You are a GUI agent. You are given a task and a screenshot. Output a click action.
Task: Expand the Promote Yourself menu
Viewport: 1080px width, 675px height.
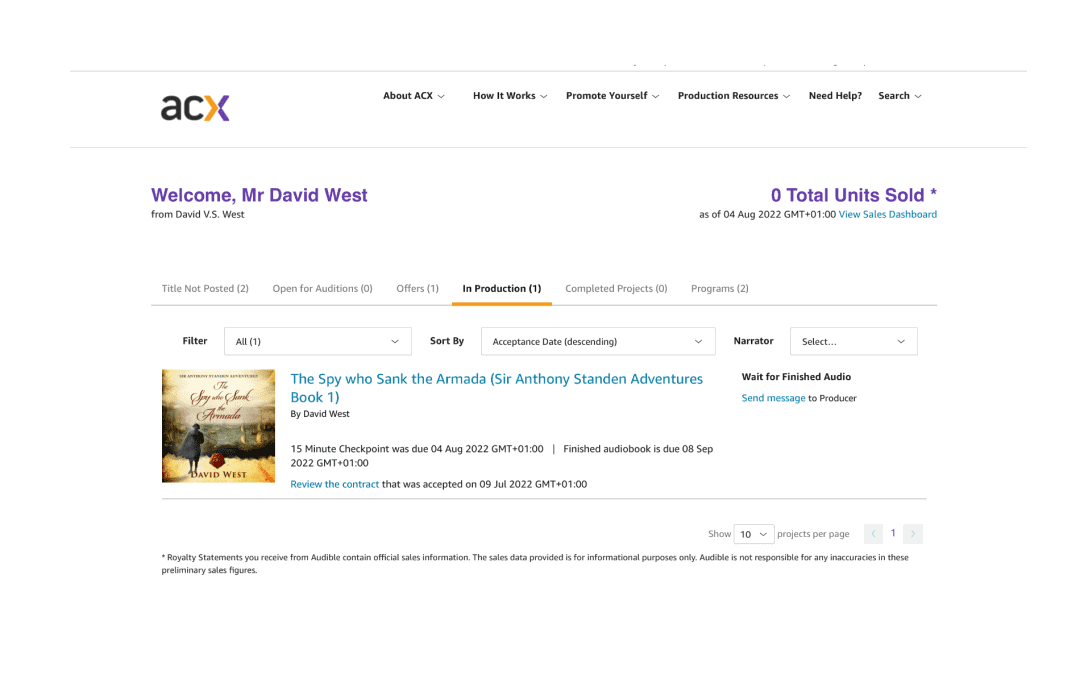tap(612, 96)
